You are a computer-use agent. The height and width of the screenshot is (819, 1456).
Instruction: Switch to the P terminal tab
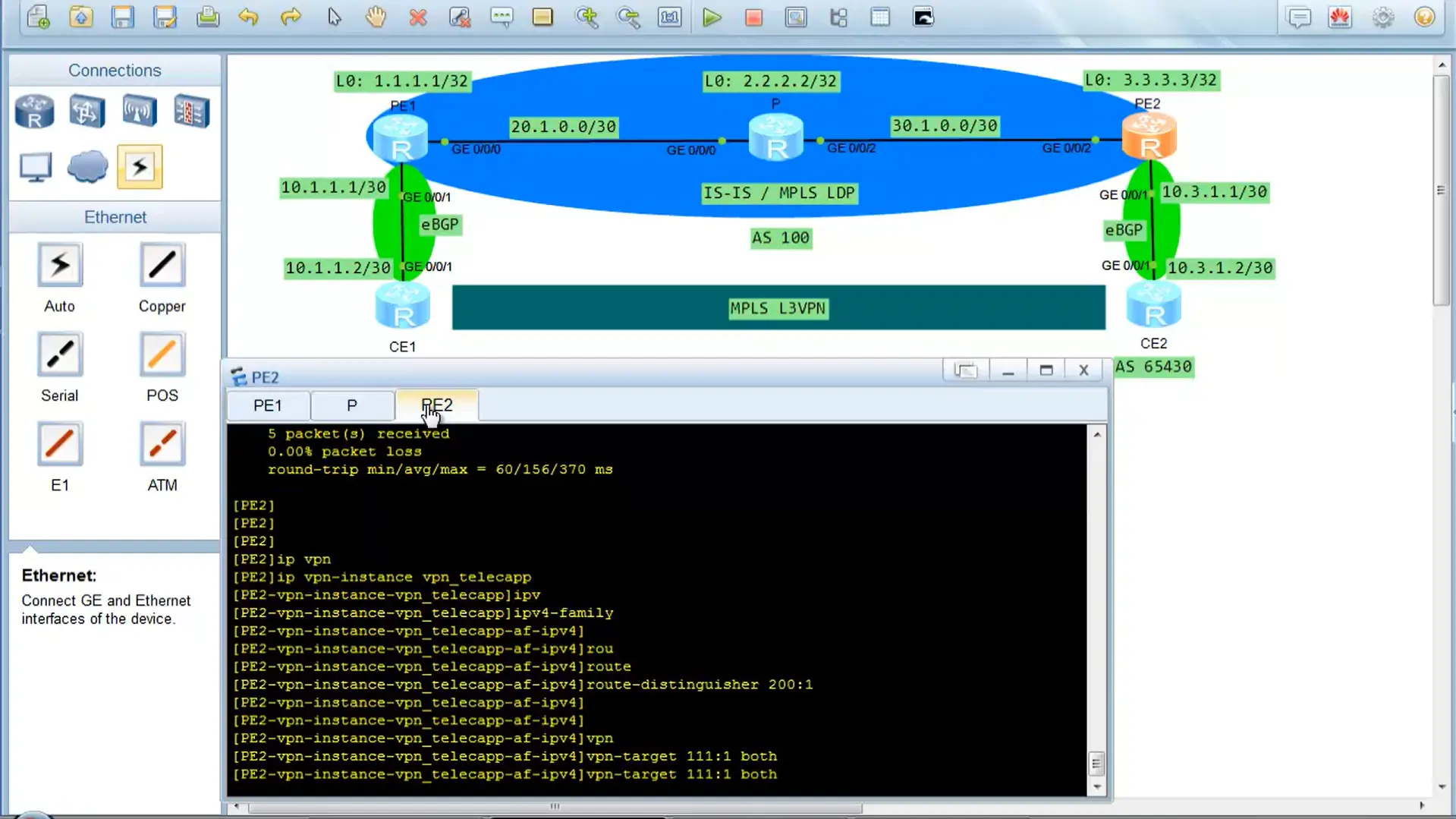(x=351, y=405)
